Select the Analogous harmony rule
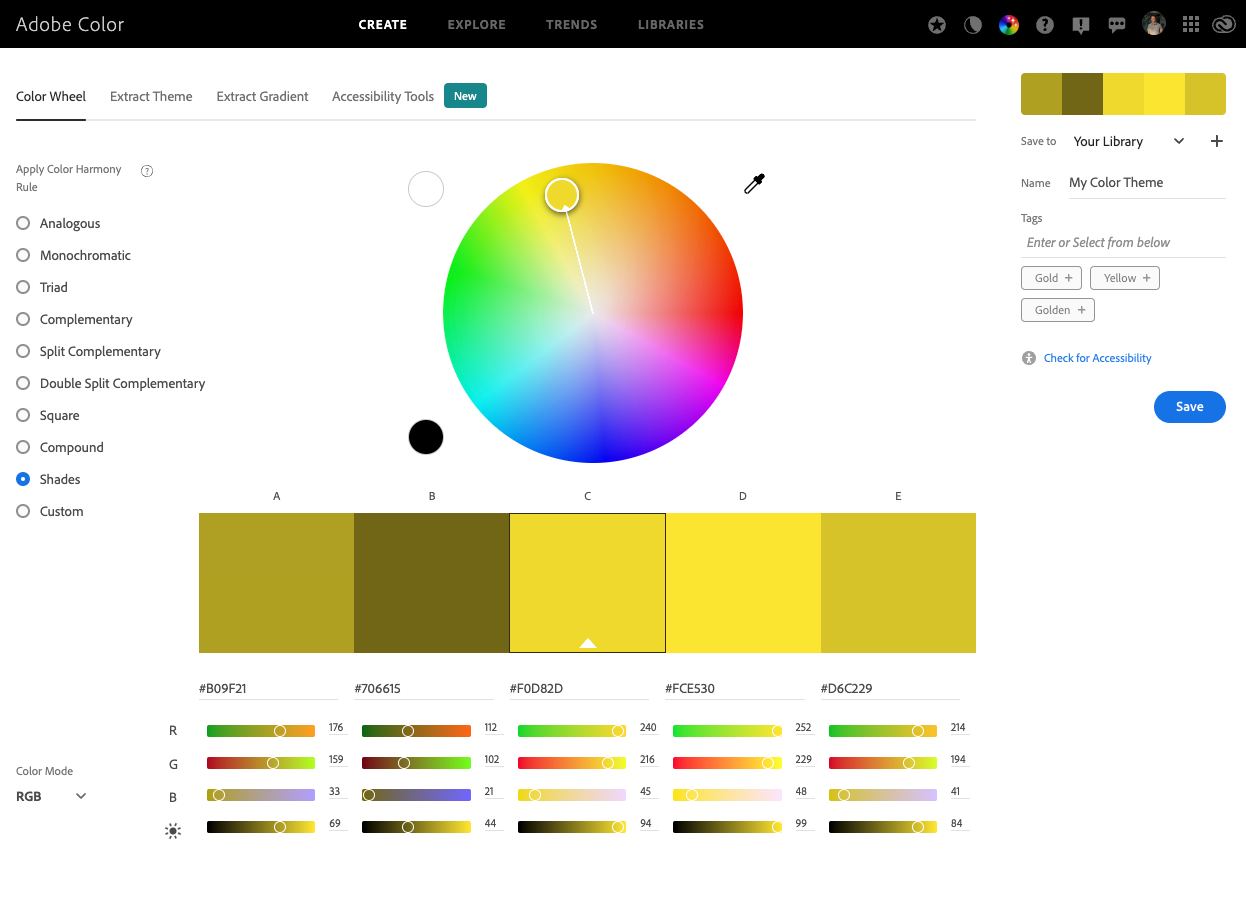This screenshot has height=912, width=1246. [x=23, y=223]
